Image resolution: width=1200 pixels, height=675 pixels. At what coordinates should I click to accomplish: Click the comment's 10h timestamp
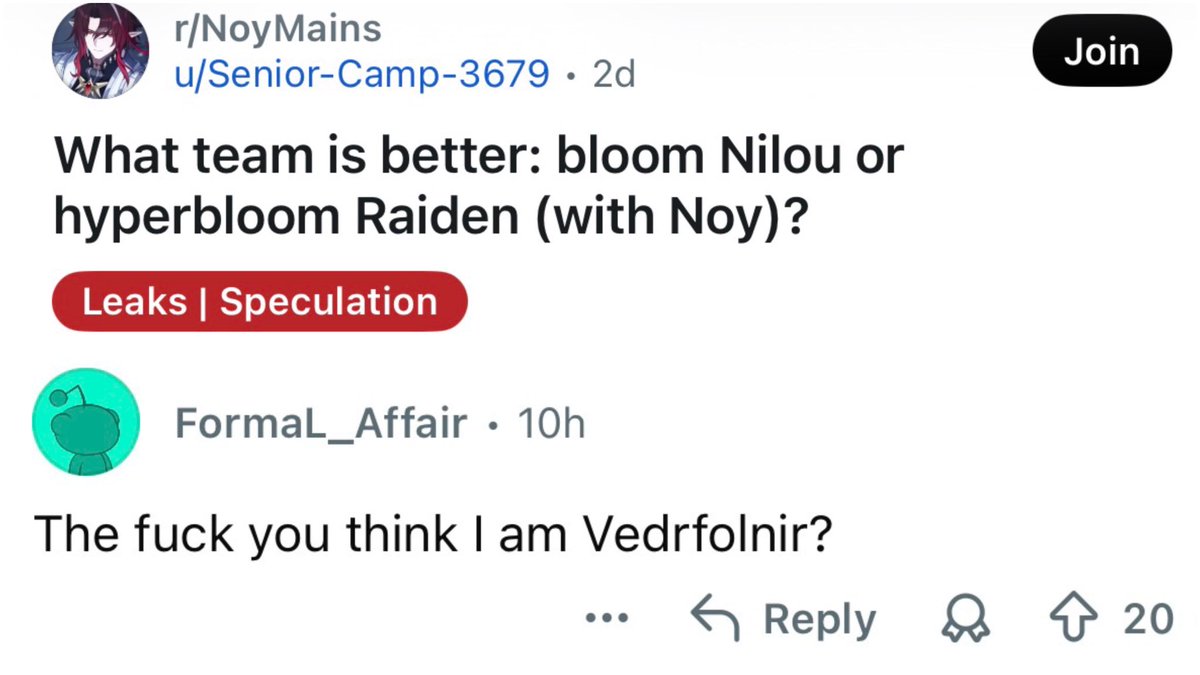click(548, 424)
